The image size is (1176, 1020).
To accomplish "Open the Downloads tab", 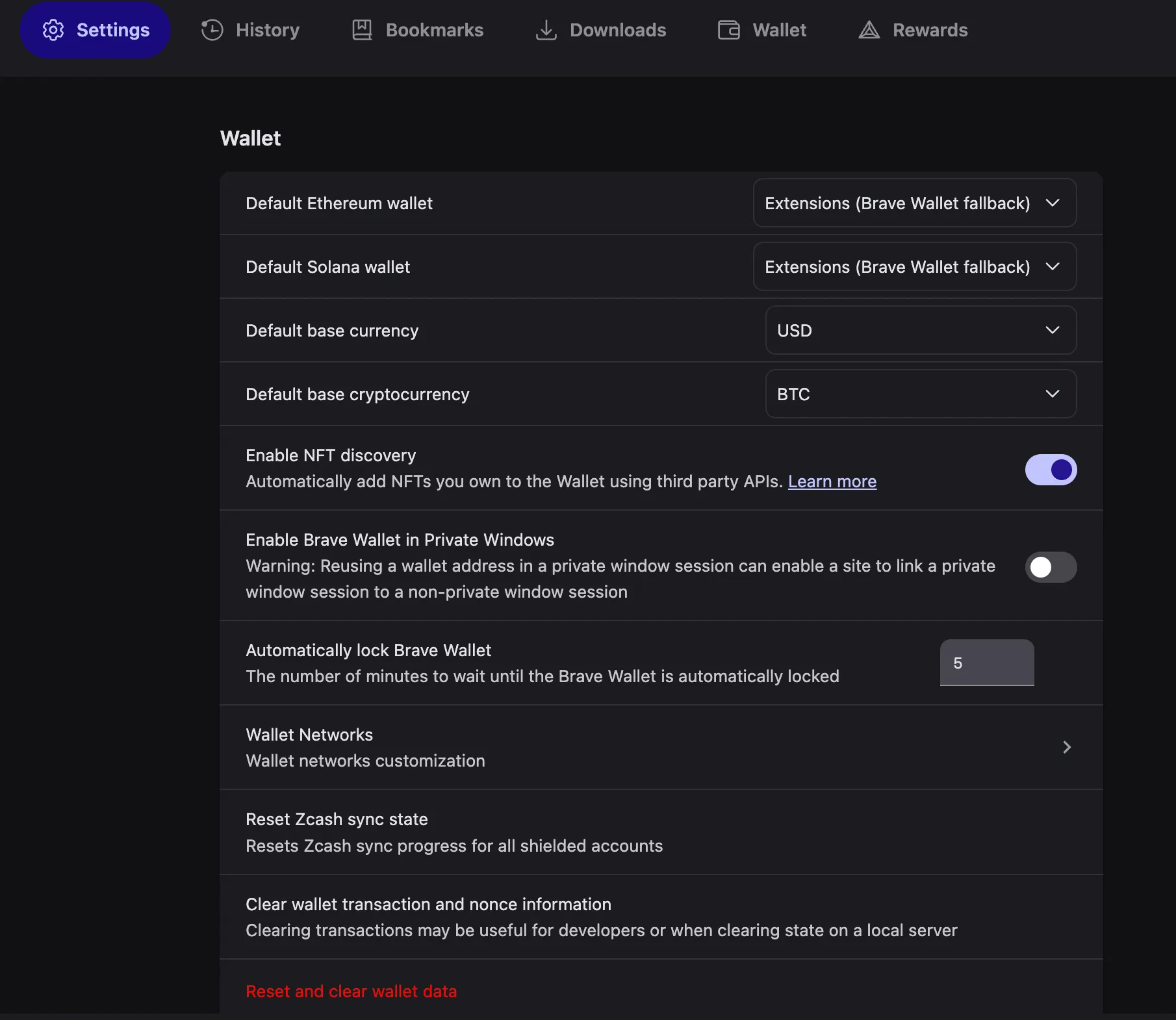I will pos(601,30).
